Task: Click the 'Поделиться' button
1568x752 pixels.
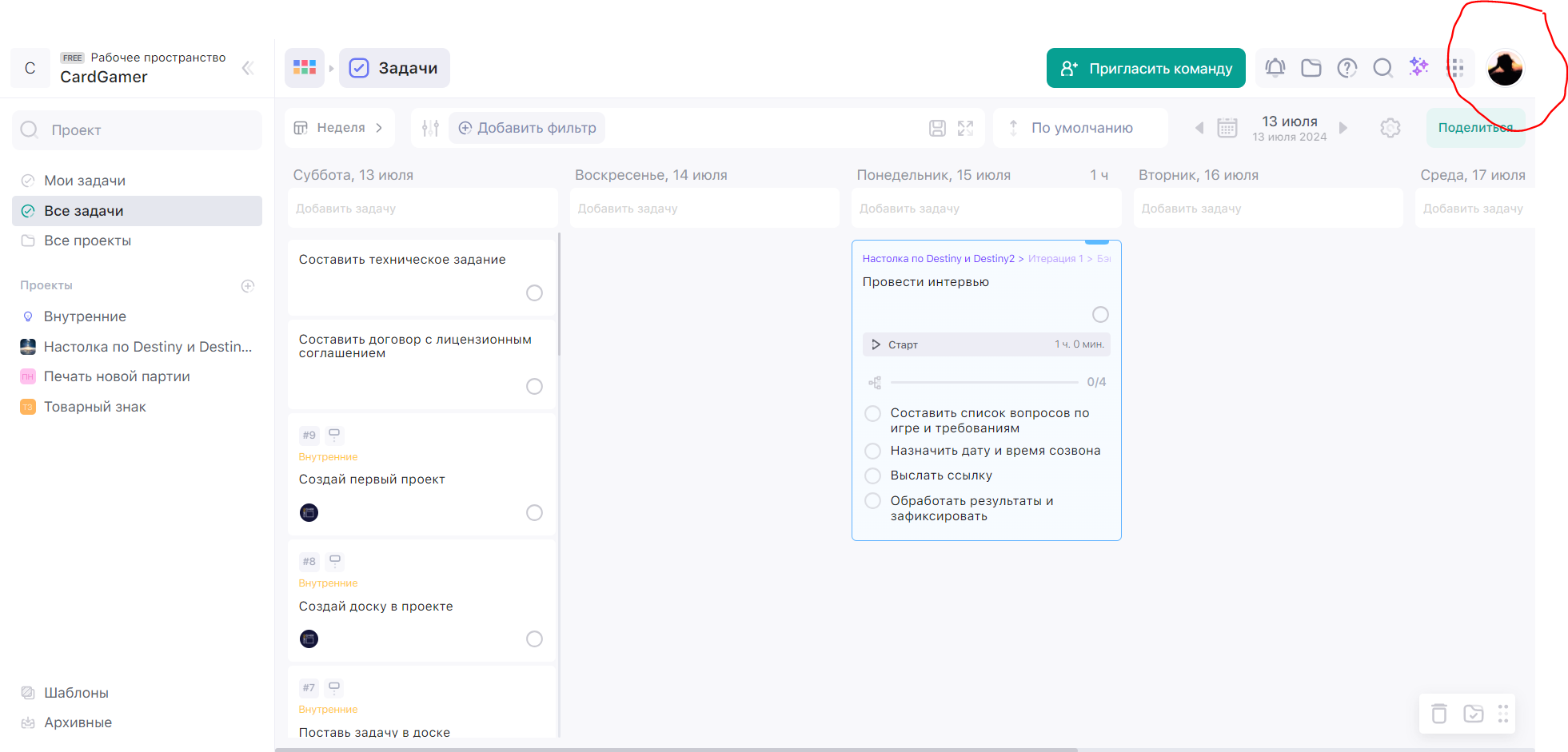Action: 1475,128
